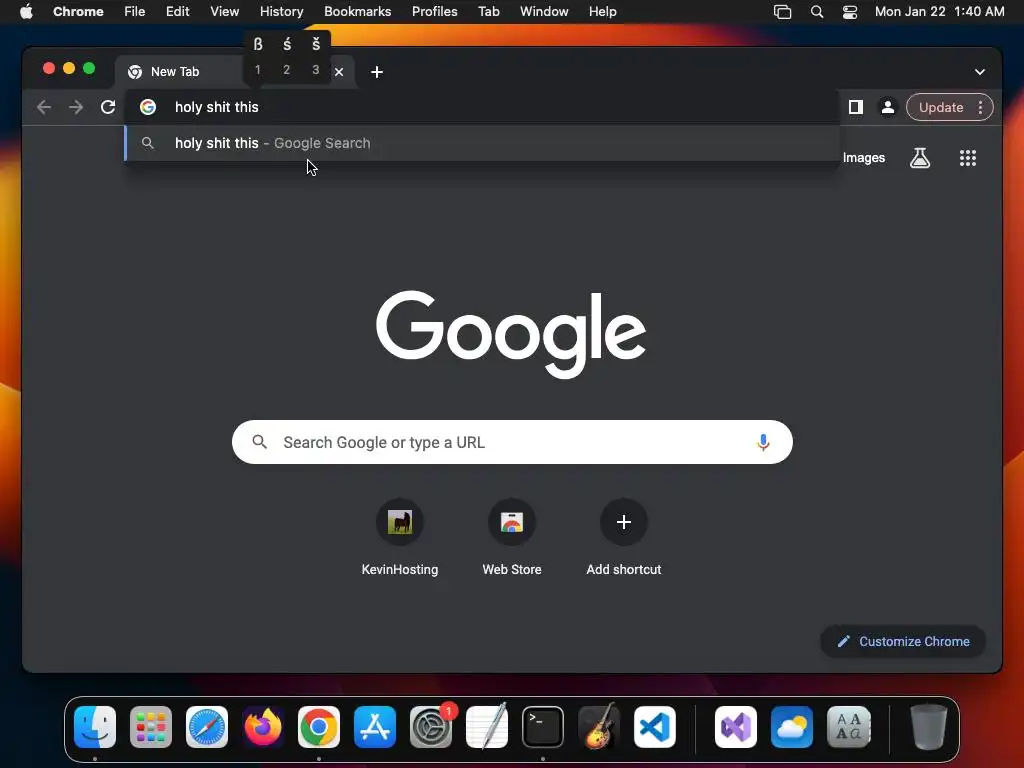Click the date and time in menu bar

(x=939, y=12)
